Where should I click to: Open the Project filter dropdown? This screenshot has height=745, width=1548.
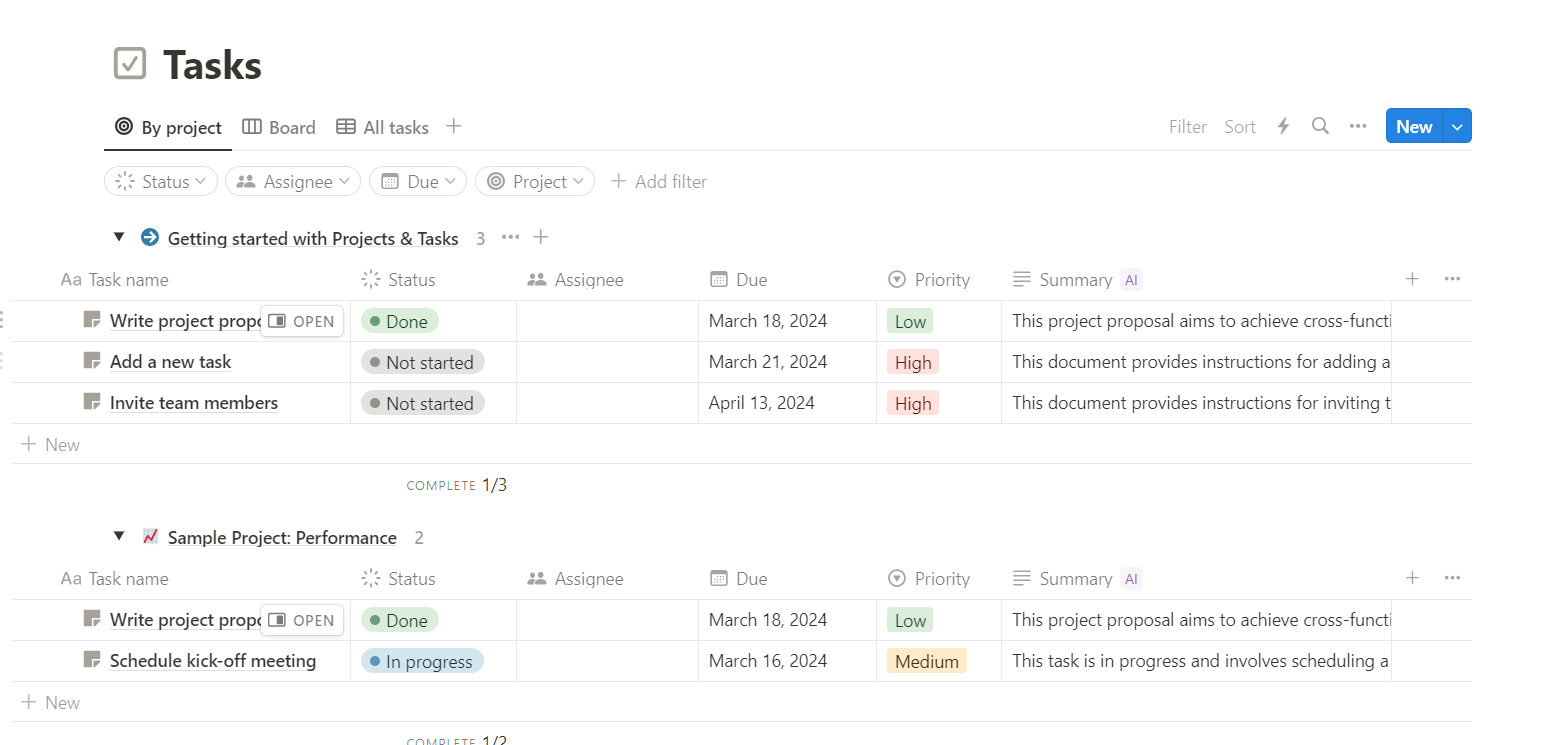pyautogui.click(x=535, y=181)
